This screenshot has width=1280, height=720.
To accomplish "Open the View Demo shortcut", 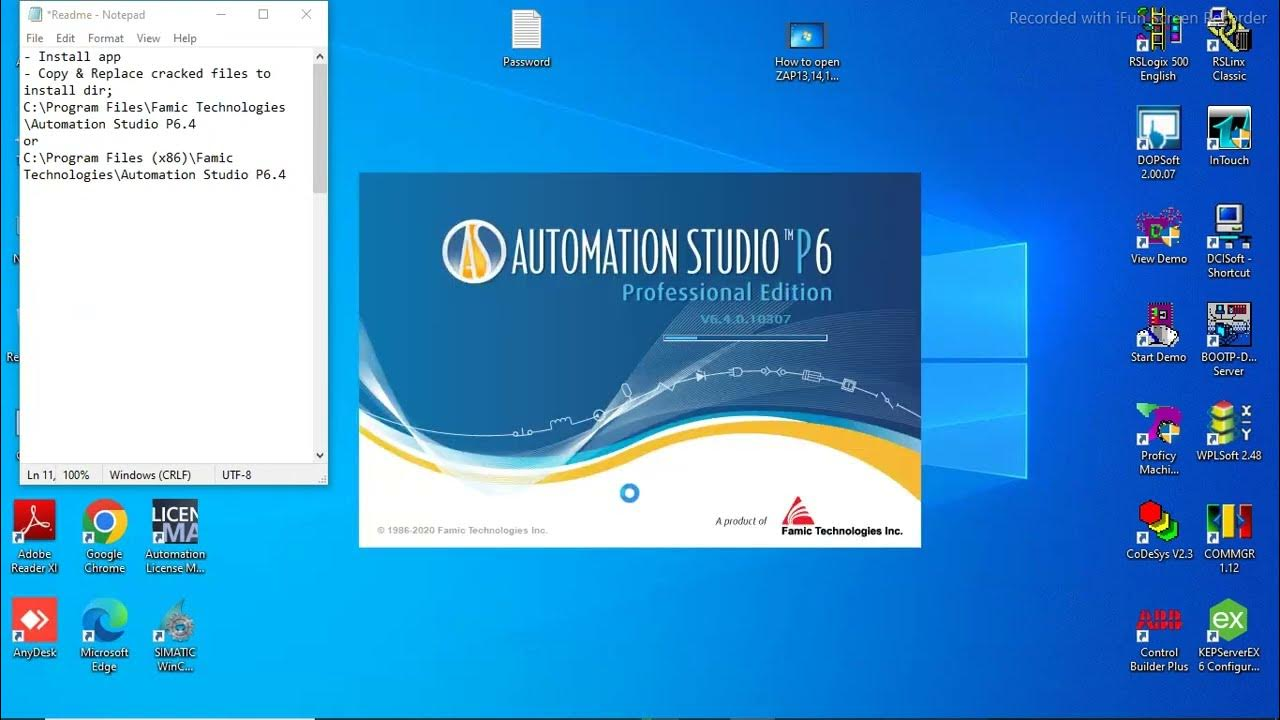I will 1158,235.
